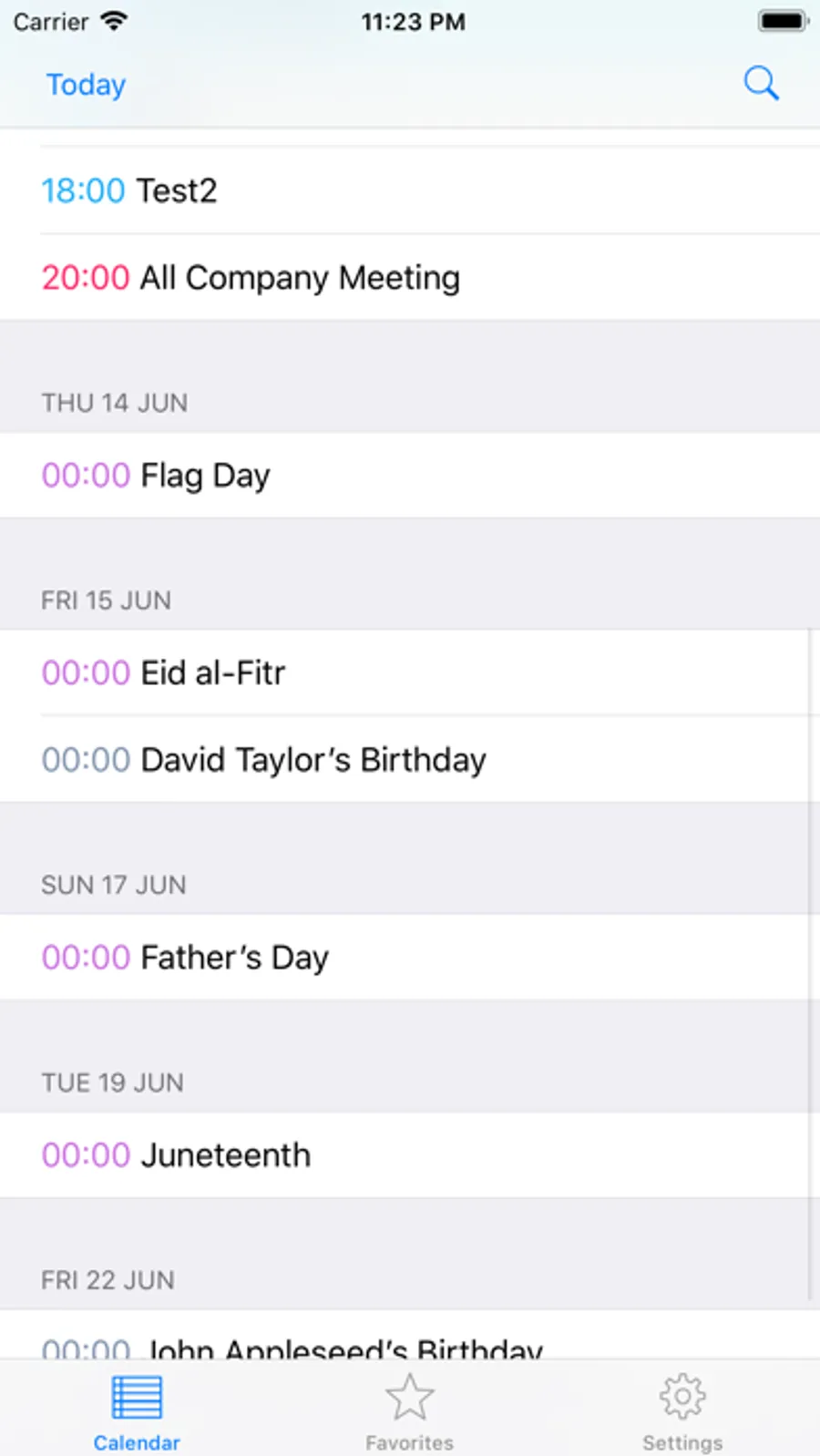Open the Favorites star icon

[x=409, y=1397]
